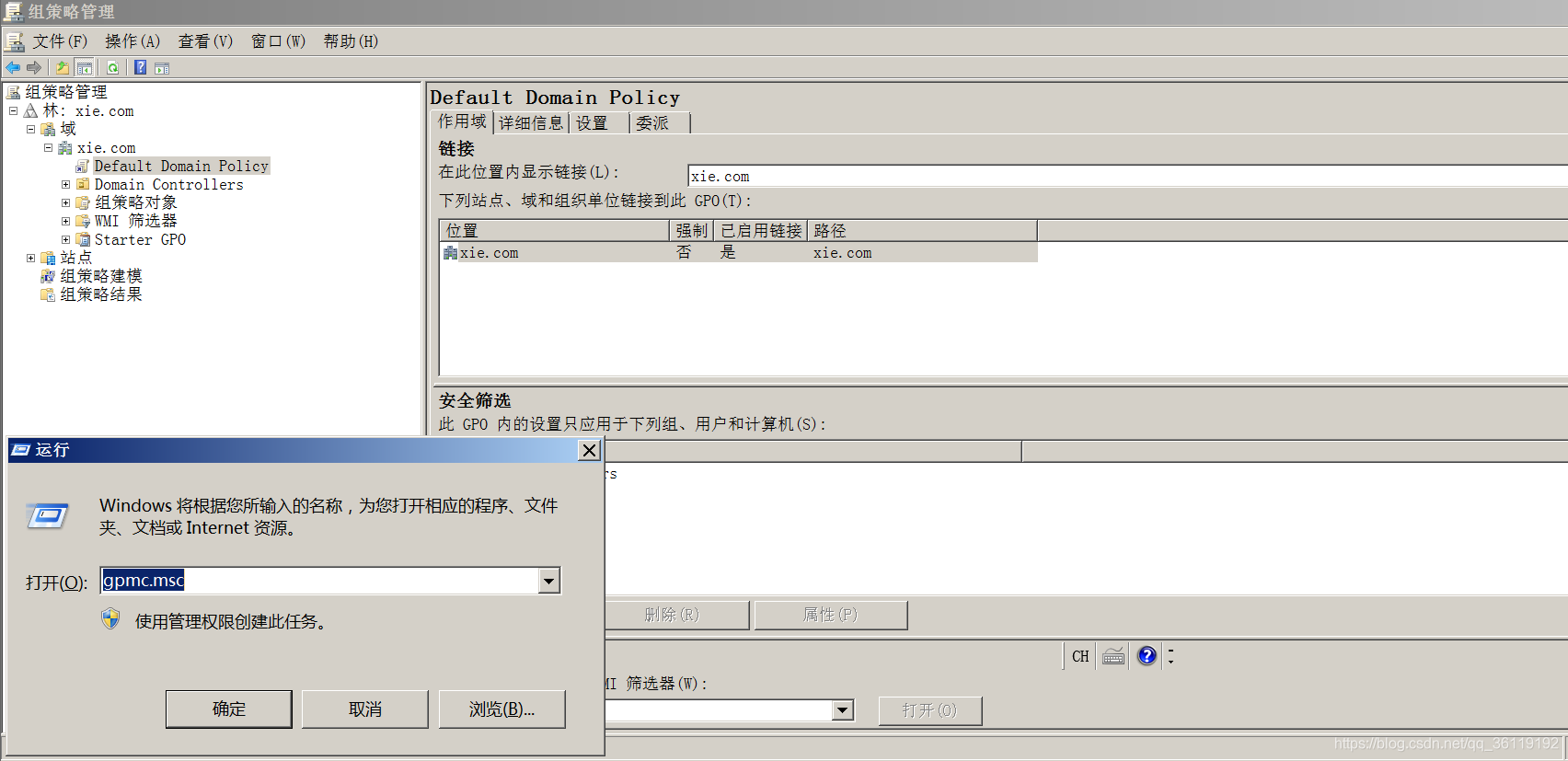Expand the Starter GPO node
Screen dimensions: 1568x761
[x=65, y=239]
